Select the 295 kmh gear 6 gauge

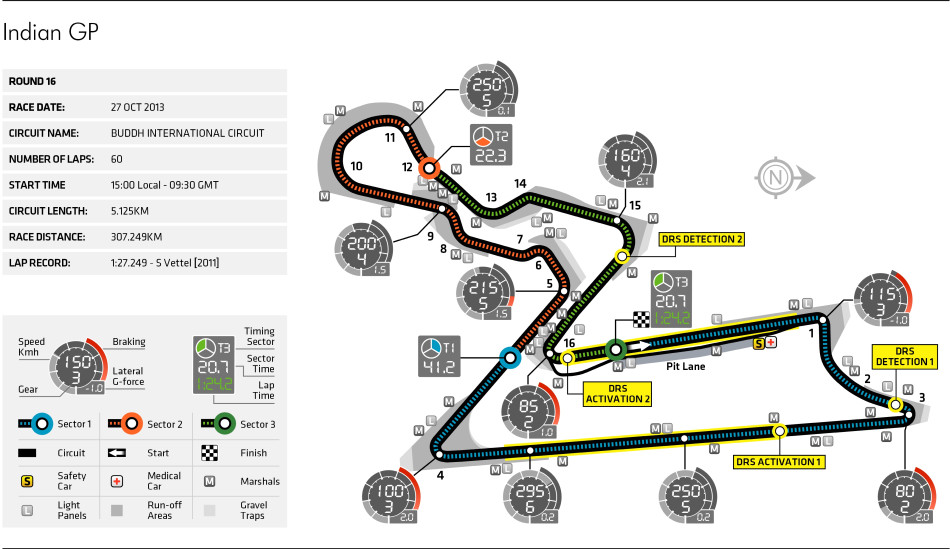click(531, 497)
